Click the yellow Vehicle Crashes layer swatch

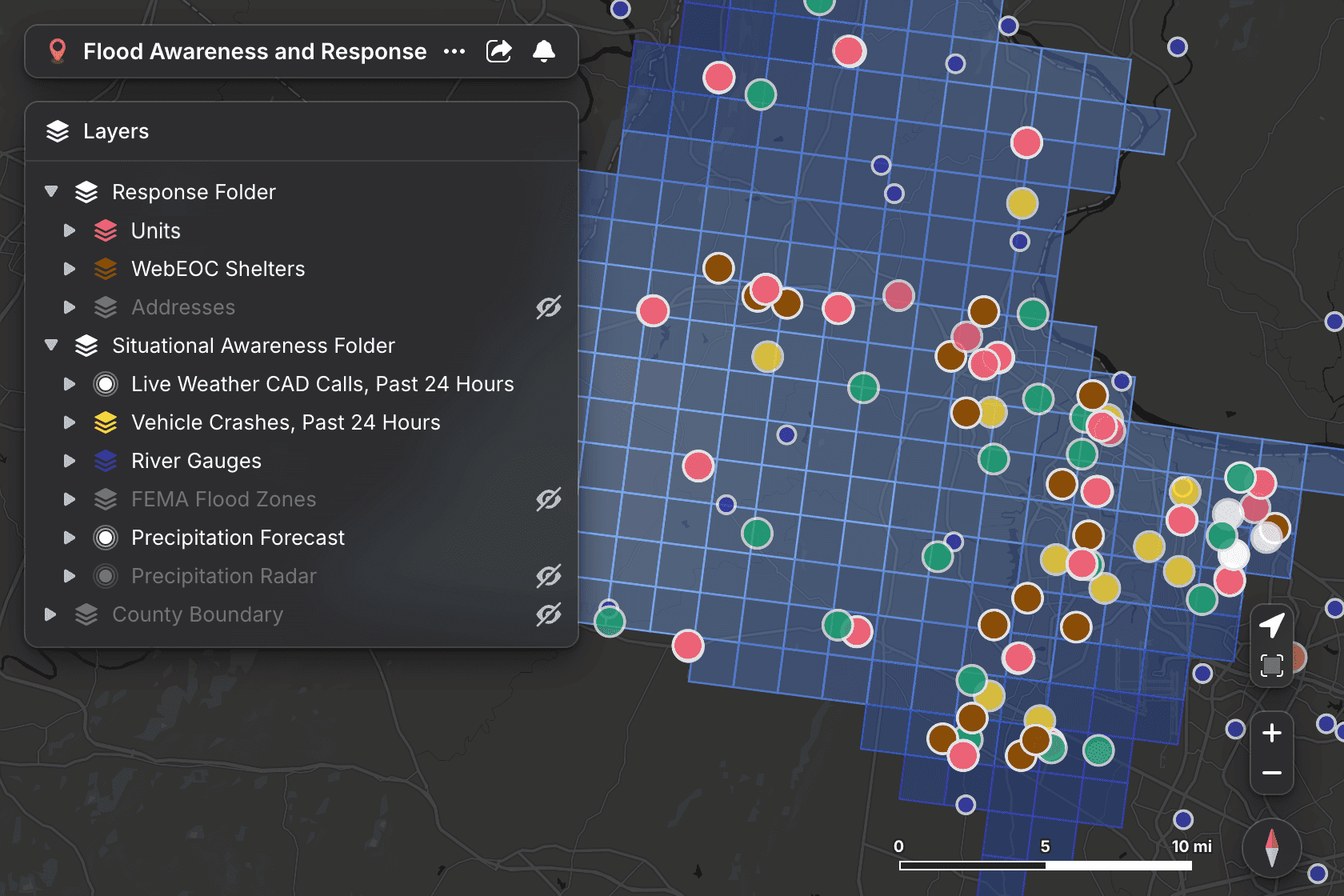tap(106, 422)
